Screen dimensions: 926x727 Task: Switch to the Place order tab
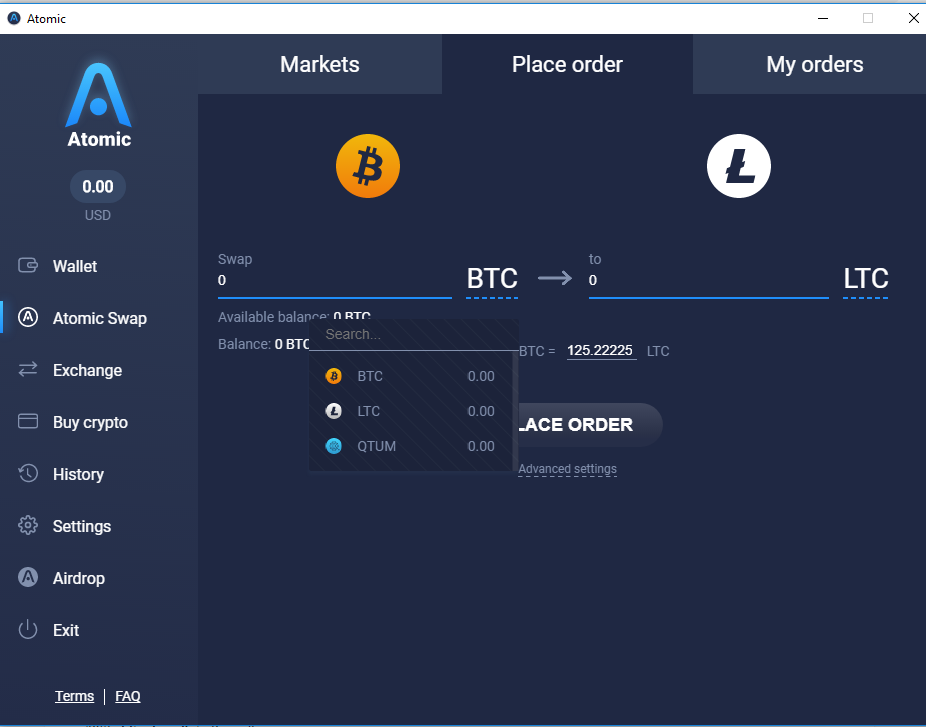click(x=567, y=64)
